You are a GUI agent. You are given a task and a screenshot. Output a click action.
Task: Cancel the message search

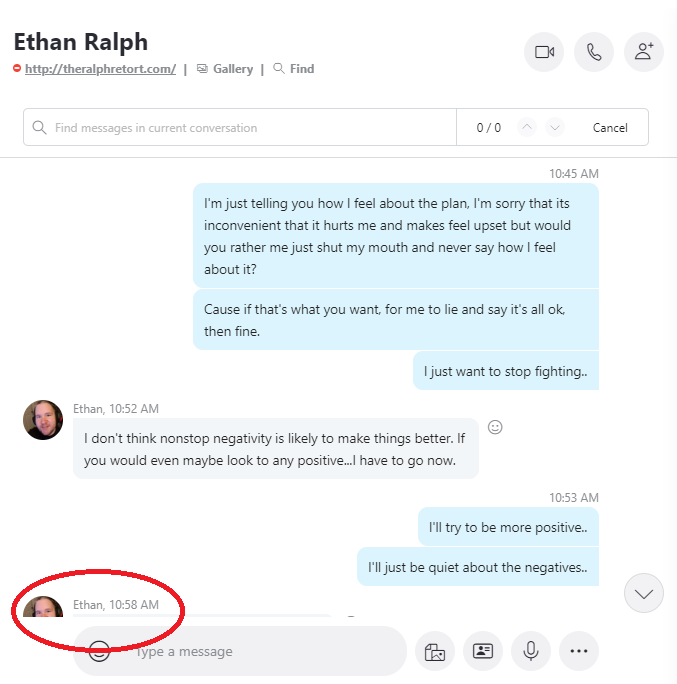click(610, 128)
